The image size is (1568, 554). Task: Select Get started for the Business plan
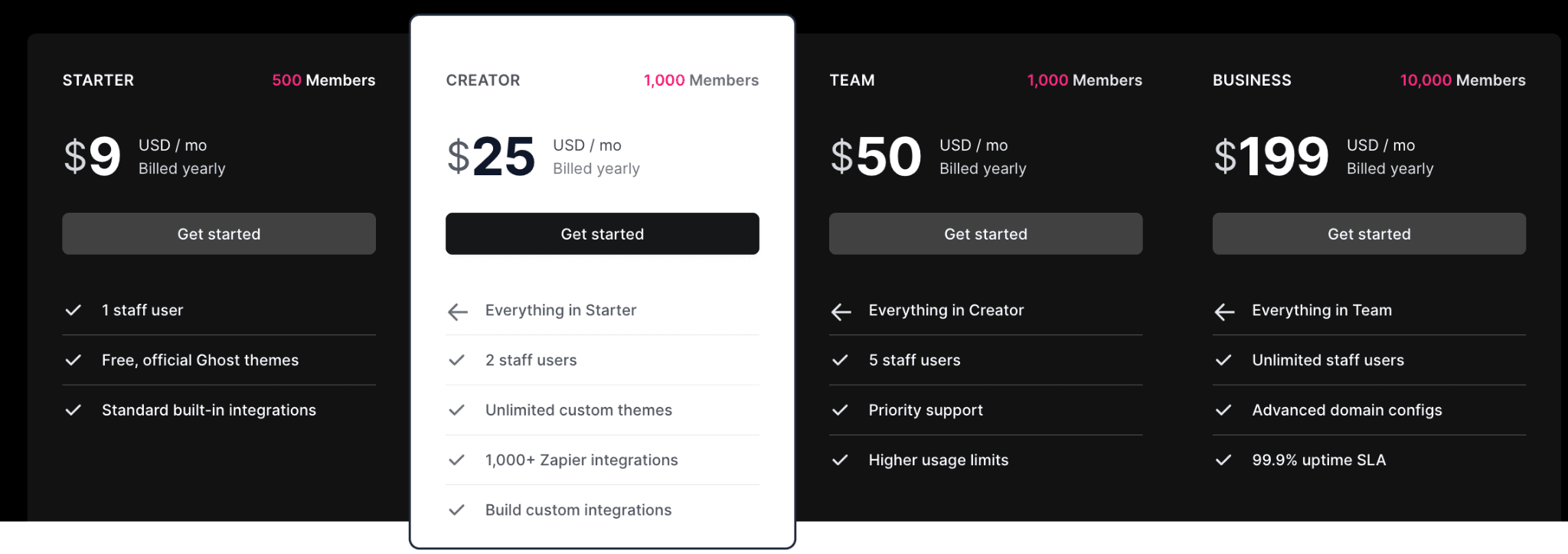(x=1369, y=234)
